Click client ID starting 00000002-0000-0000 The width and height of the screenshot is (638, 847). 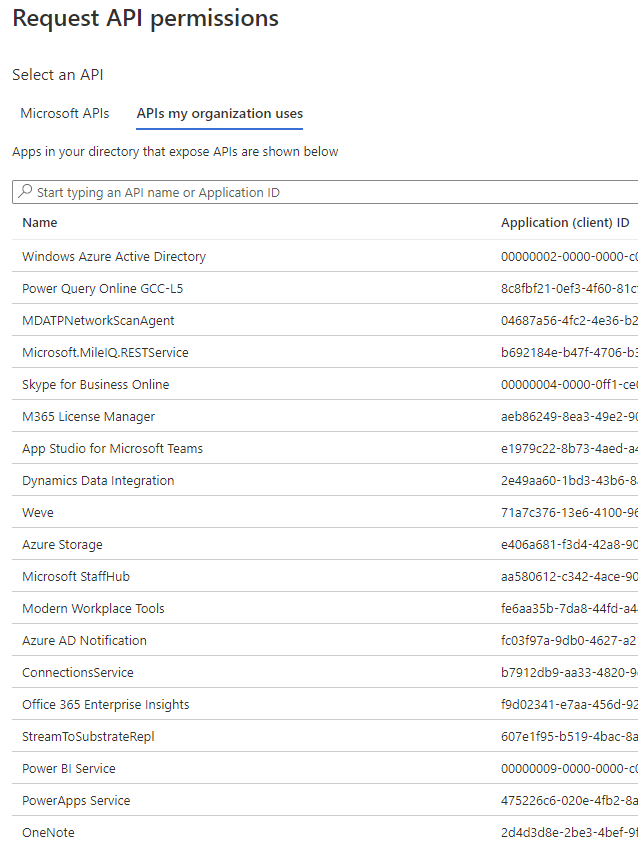point(569,257)
